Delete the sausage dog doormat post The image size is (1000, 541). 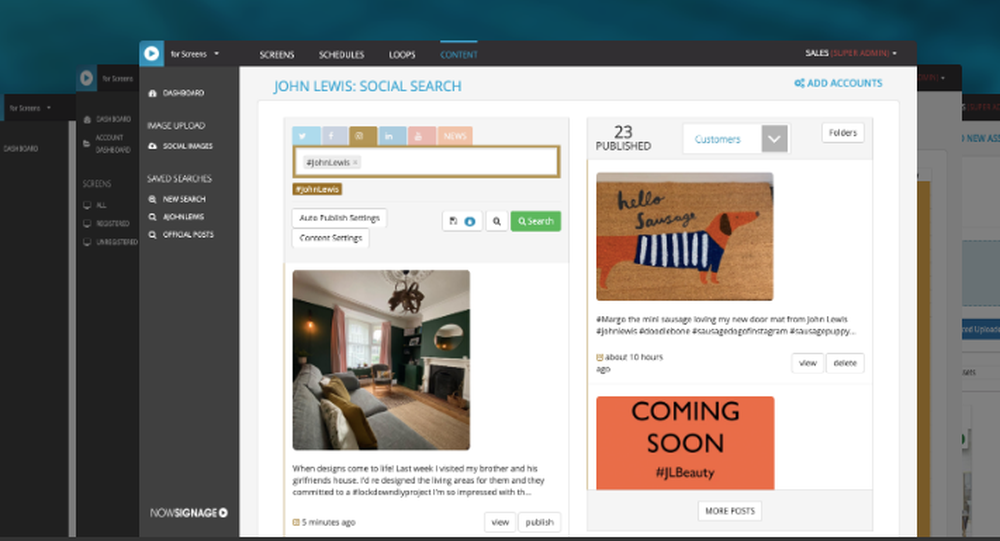coord(845,363)
